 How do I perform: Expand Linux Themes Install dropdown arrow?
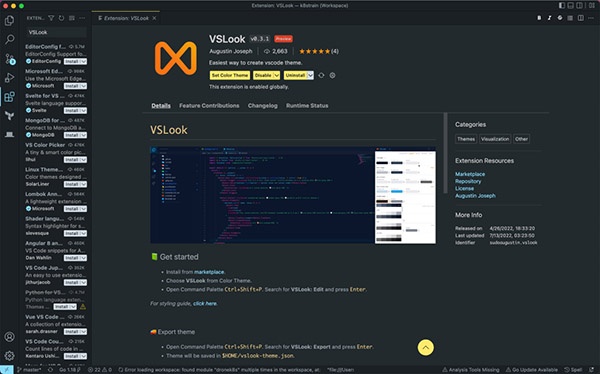pyautogui.click(x=83, y=184)
